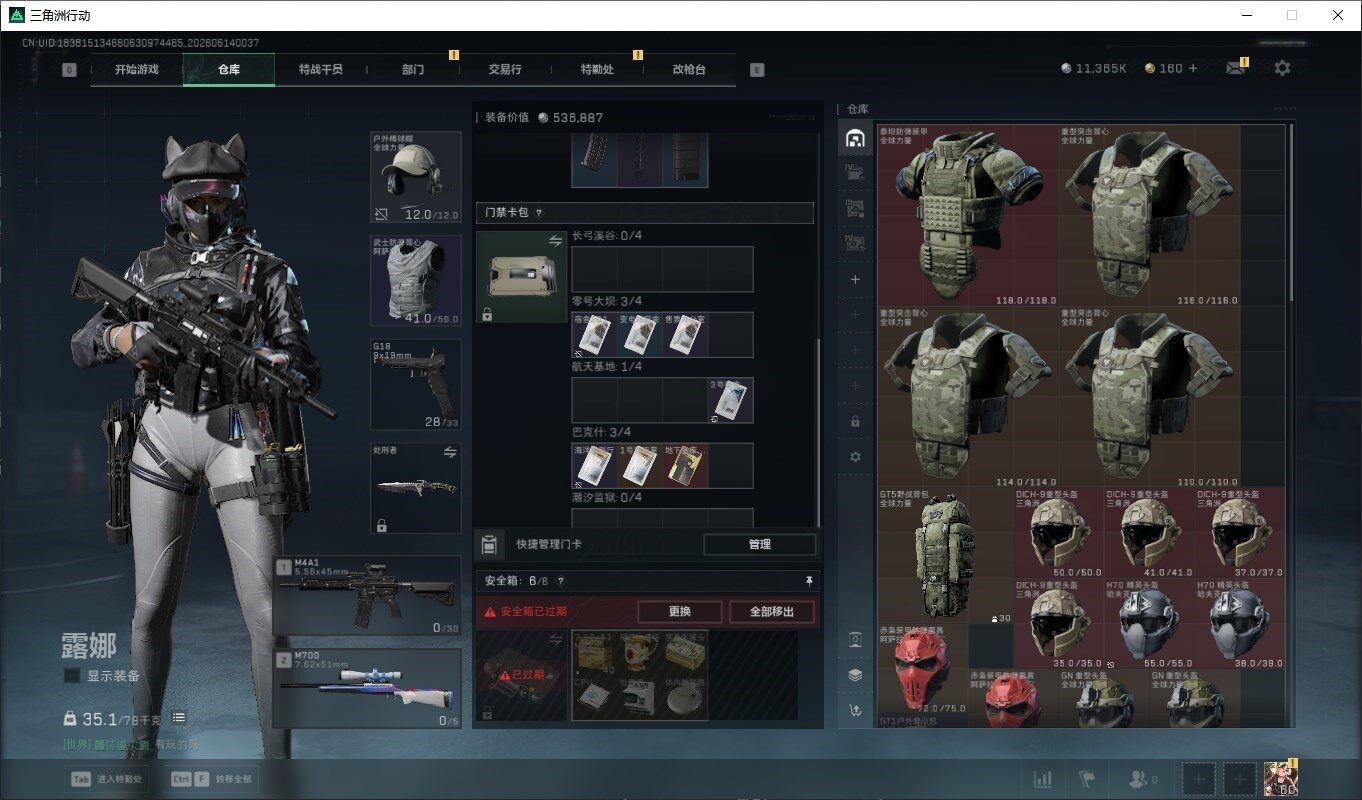Select the M700 sniper rifle slot
Image resolution: width=1362 pixels, height=800 pixels.
pyautogui.click(x=368, y=688)
